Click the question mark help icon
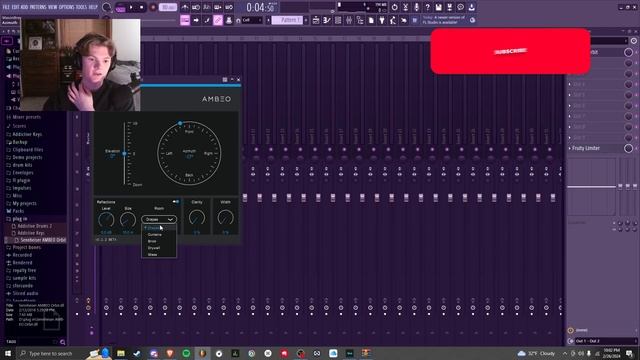Image resolution: width=640 pixels, height=360 pixels. (x=427, y=7)
